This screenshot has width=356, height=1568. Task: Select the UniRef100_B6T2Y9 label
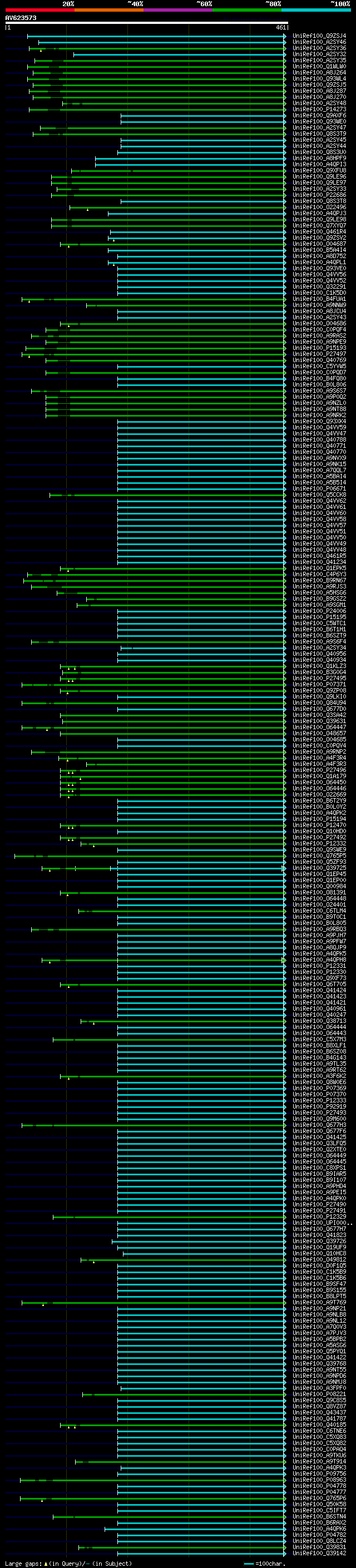319,801
